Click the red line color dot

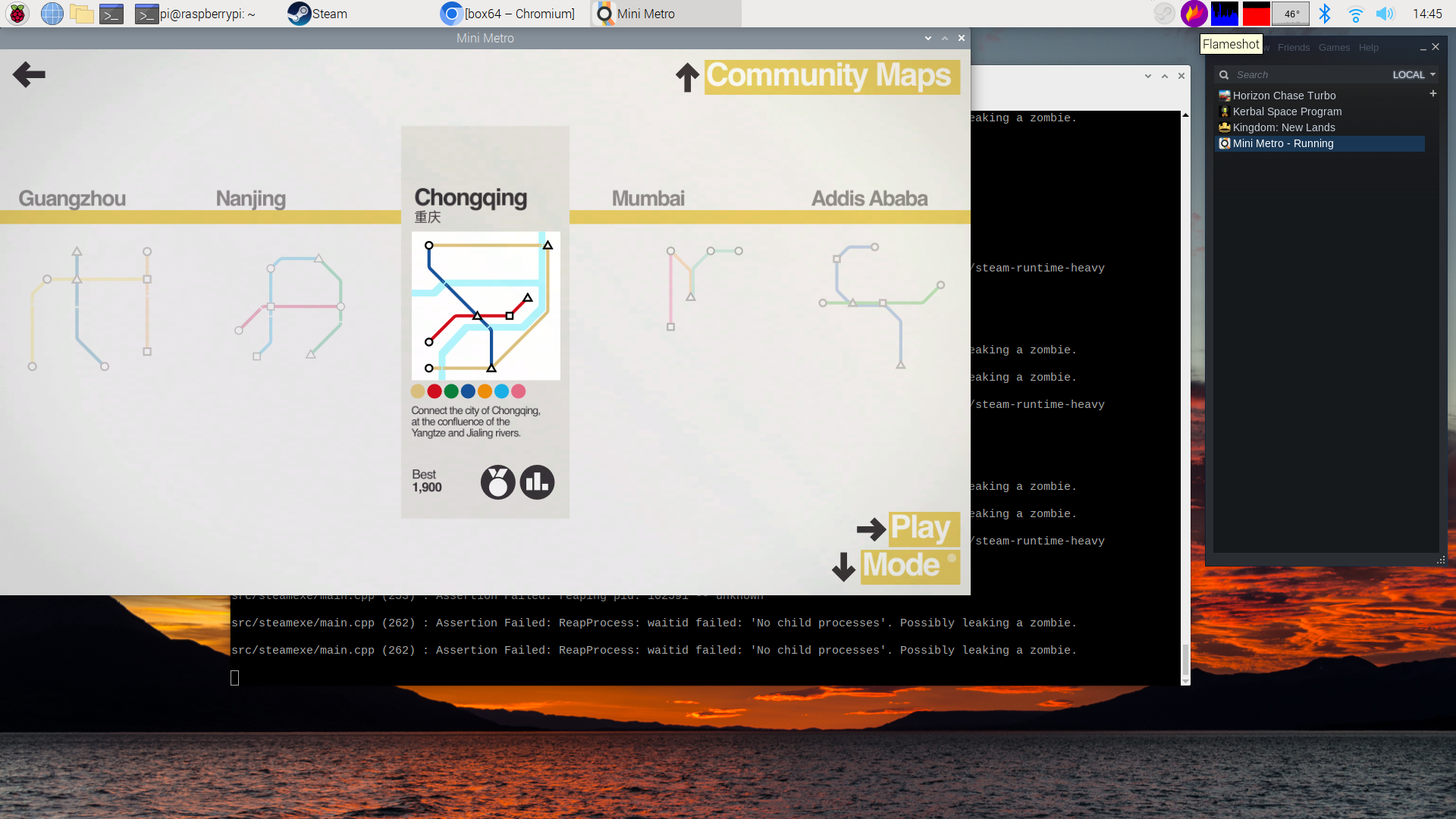435,391
